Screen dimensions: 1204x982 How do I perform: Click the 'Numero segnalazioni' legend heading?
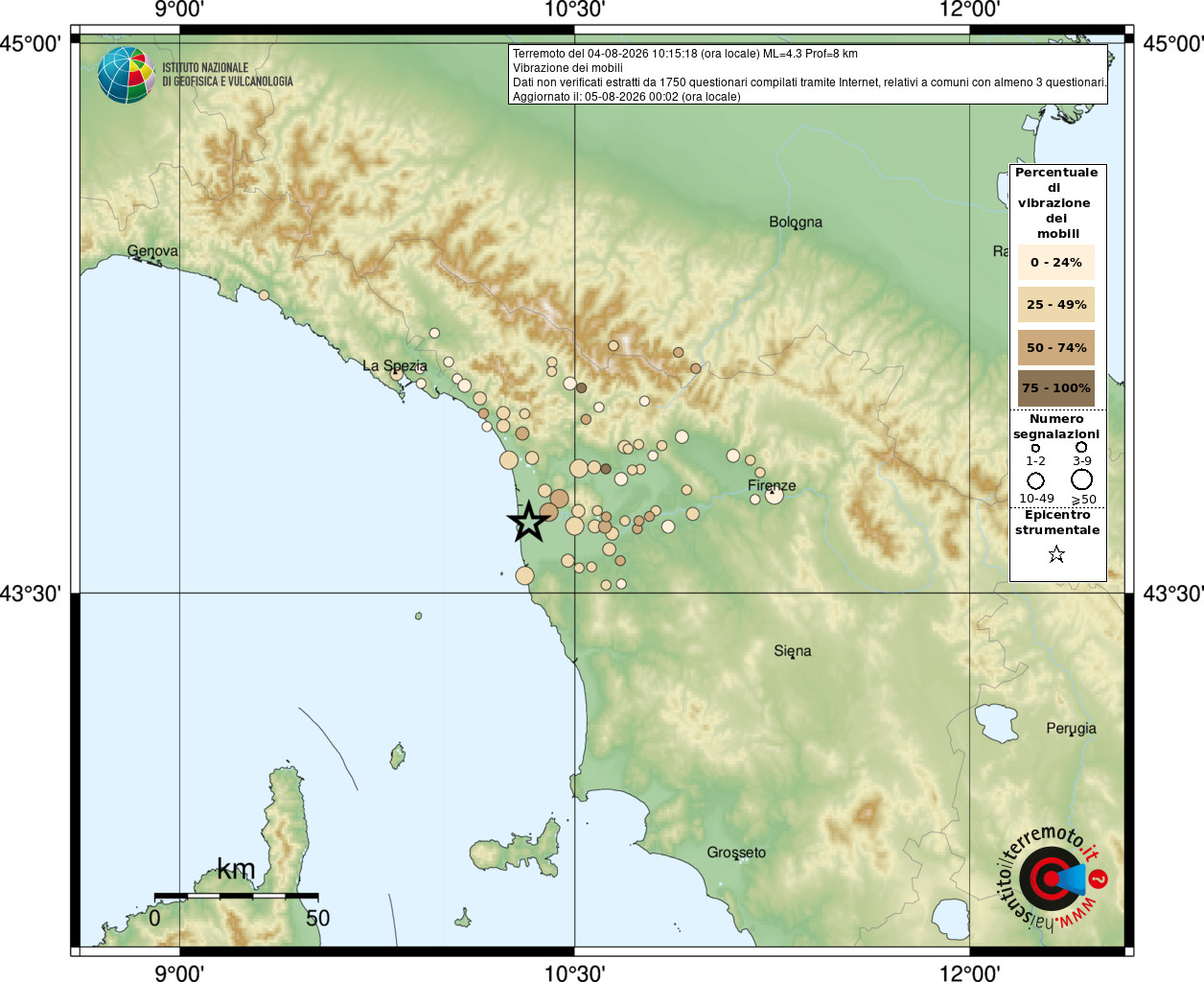click(1056, 427)
